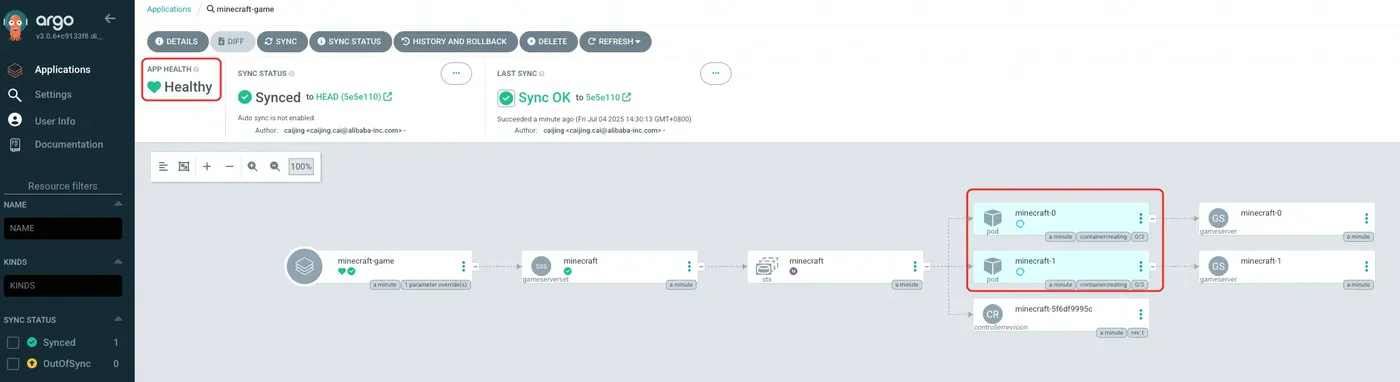1400x382 pixels.
Task: Open Applications in the sidebar
Action: pyautogui.click(x=62, y=70)
